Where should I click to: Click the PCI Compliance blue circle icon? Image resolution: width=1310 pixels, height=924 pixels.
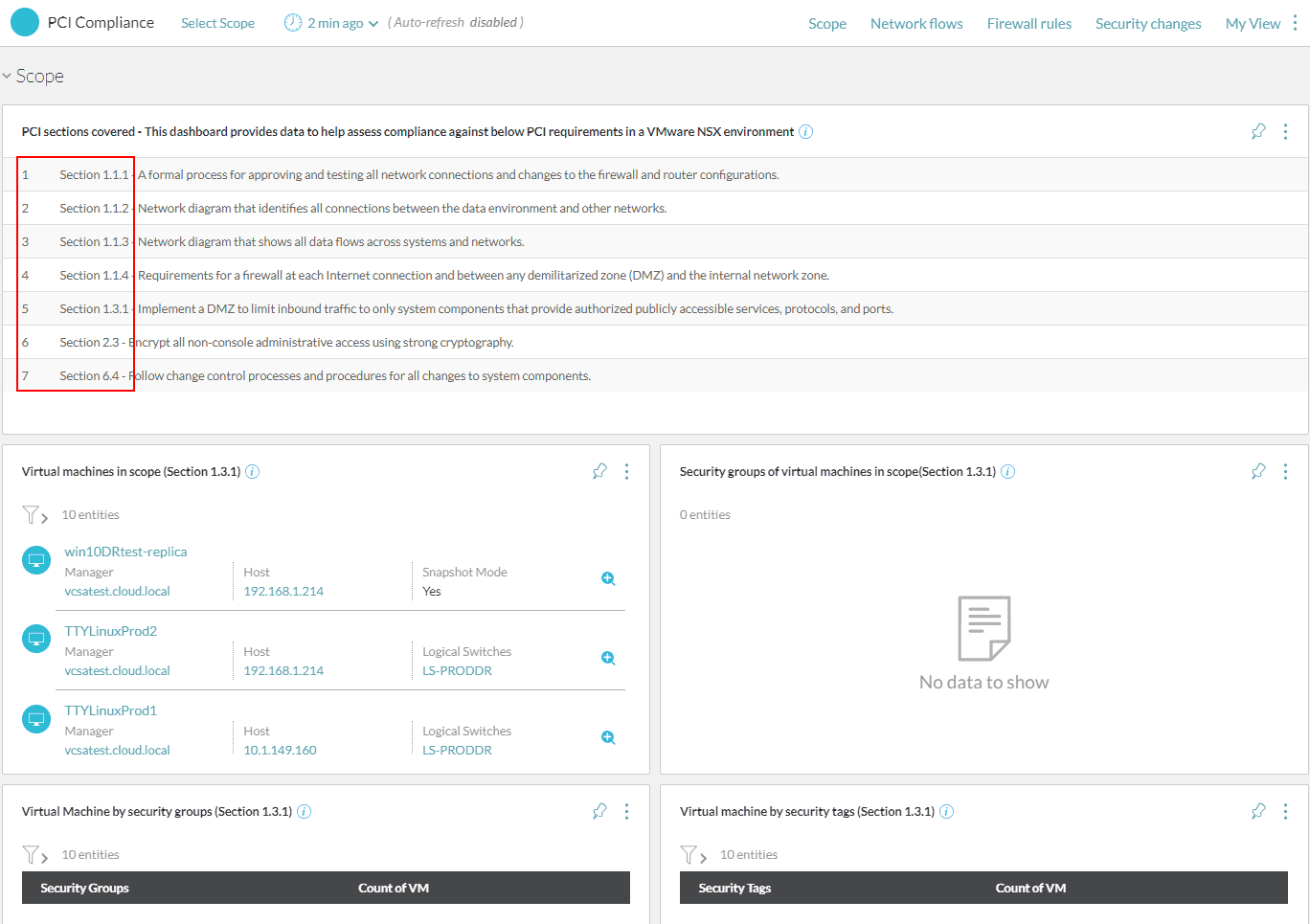click(25, 22)
